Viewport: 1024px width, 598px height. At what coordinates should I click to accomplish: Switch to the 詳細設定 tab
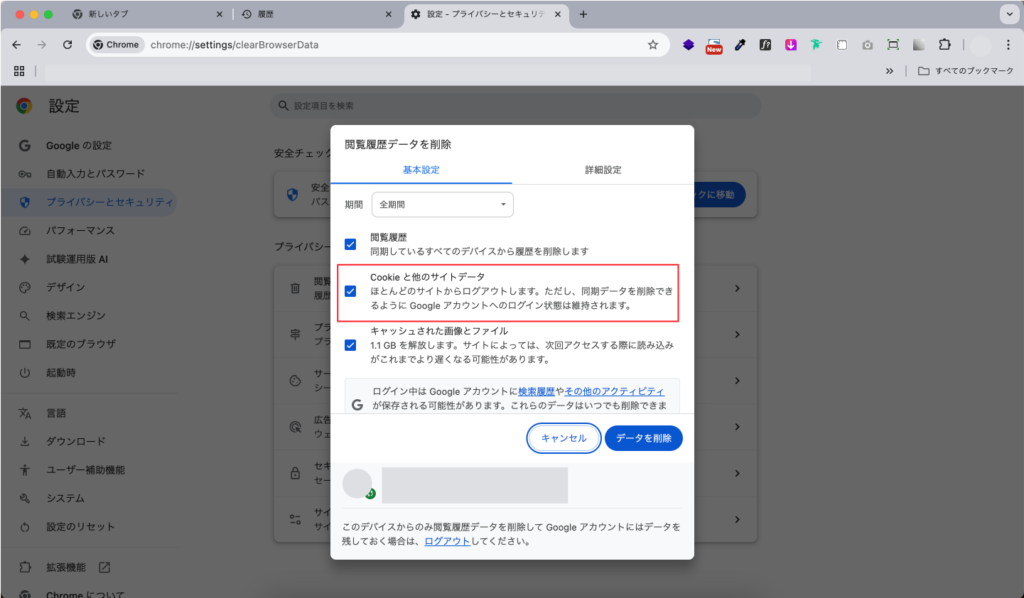pyautogui.click(x=603, y=170)
